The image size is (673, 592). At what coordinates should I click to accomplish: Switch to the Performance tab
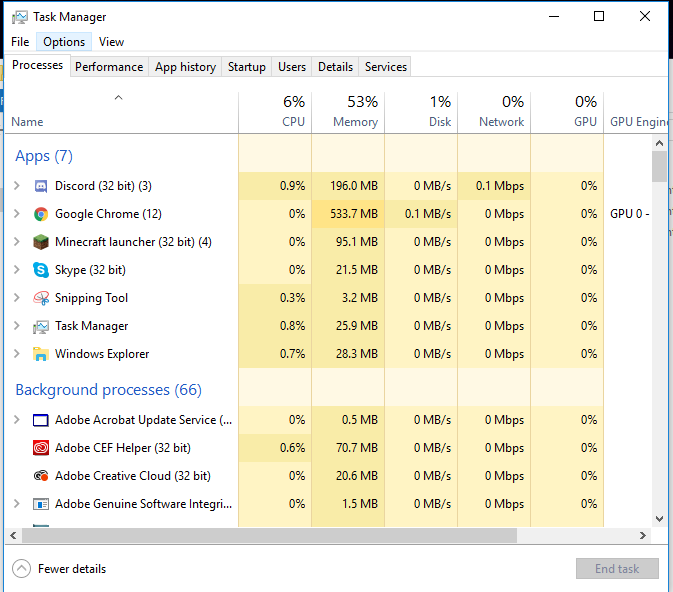[109, 67]
